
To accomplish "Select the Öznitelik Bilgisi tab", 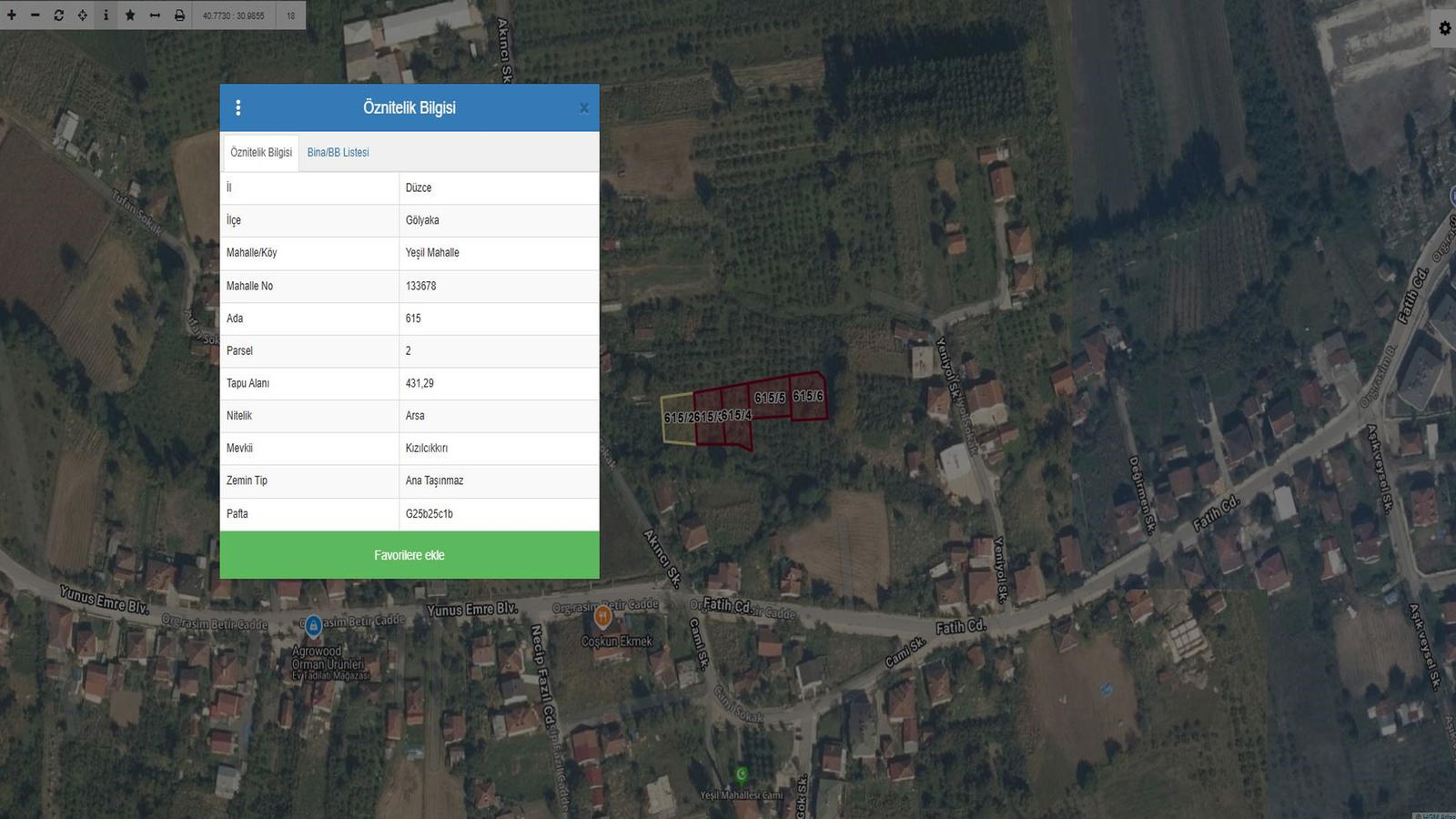I will point(261,153).
